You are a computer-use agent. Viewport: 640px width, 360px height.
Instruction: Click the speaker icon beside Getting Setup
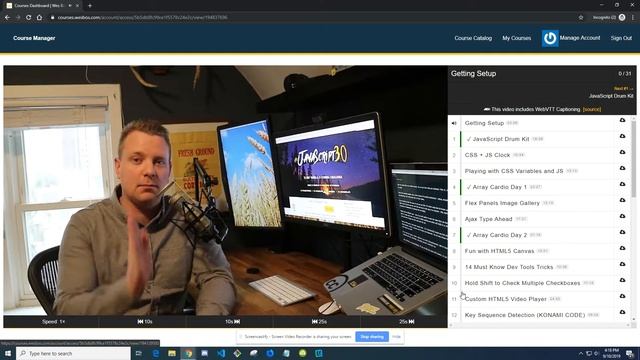454,123
